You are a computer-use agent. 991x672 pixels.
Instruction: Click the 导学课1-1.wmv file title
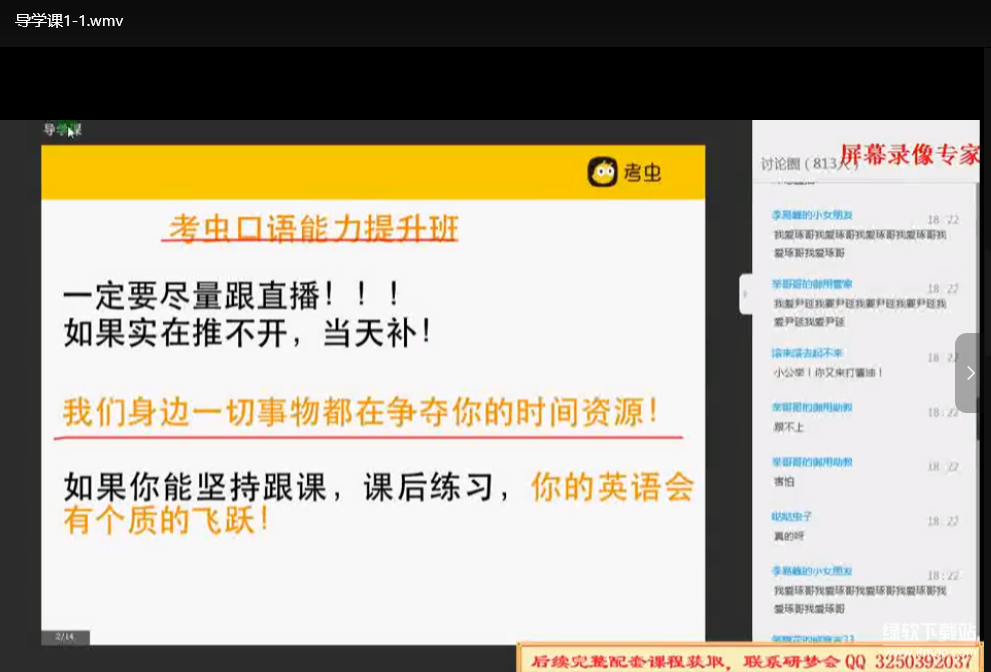[x=69, y=21]
